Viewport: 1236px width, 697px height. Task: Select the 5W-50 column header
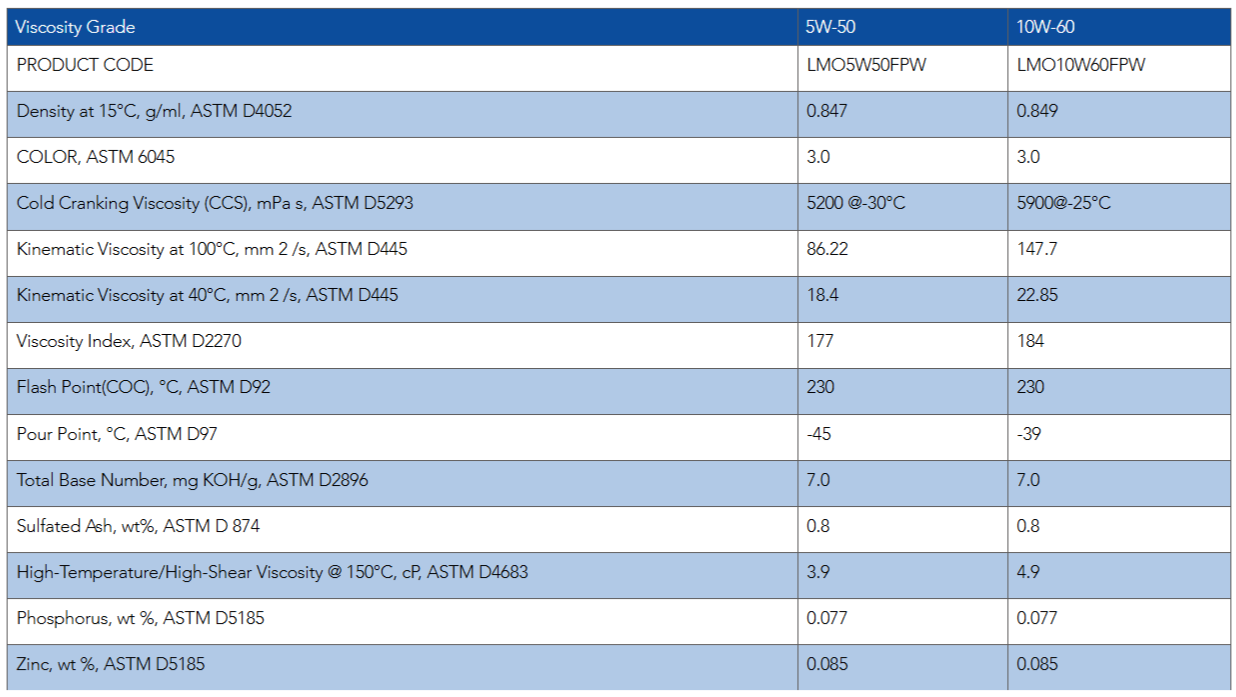[x=831, y=27]
